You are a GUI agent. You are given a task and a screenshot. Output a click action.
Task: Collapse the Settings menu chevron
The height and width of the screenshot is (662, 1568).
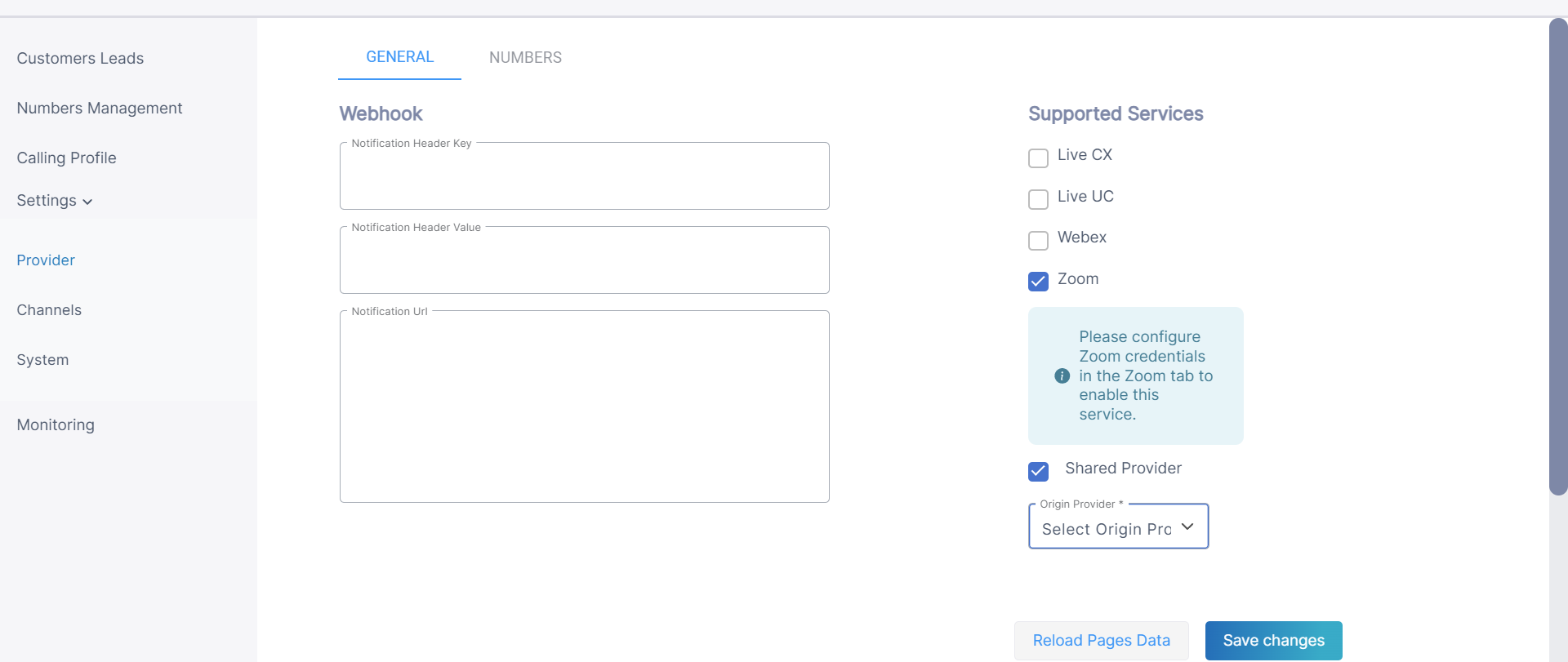tap(87, 202)
